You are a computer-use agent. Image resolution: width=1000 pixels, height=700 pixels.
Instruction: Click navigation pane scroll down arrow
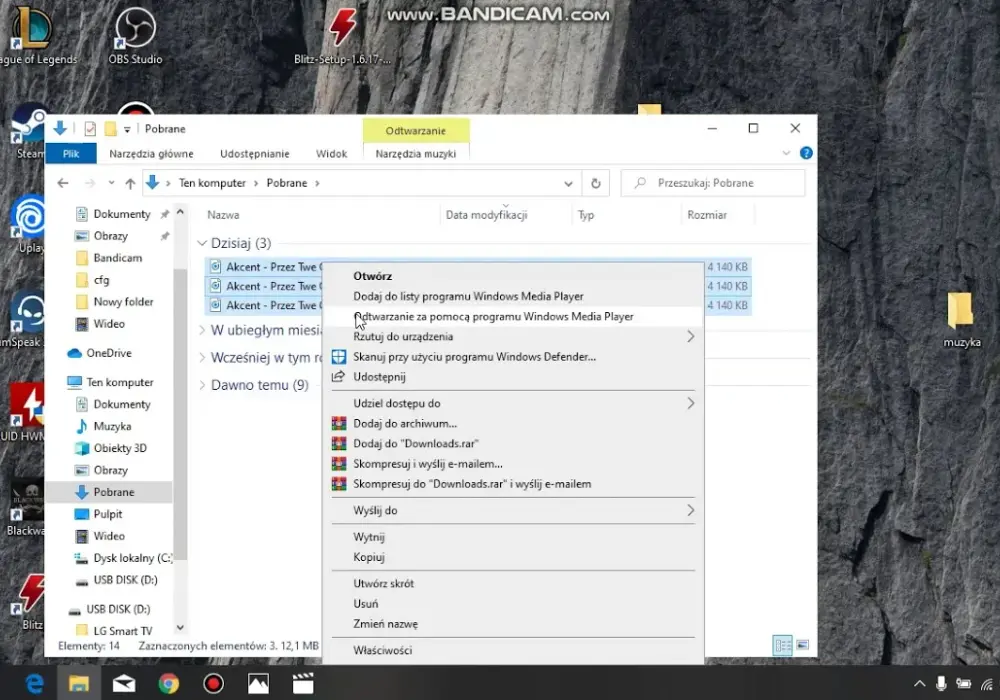coord(180,628)
